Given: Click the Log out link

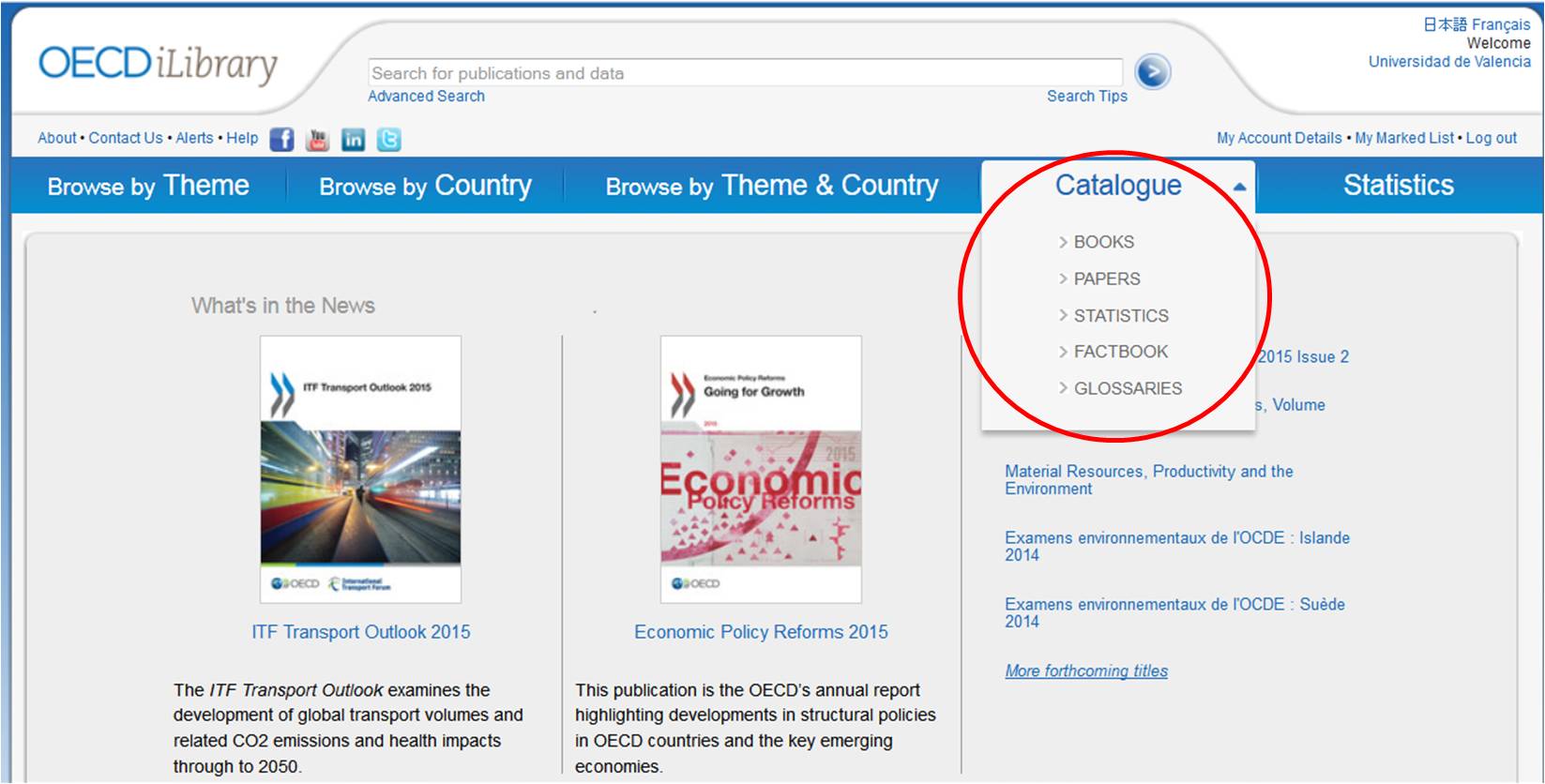Looking at the screenshot, I should click(1492, 138).
